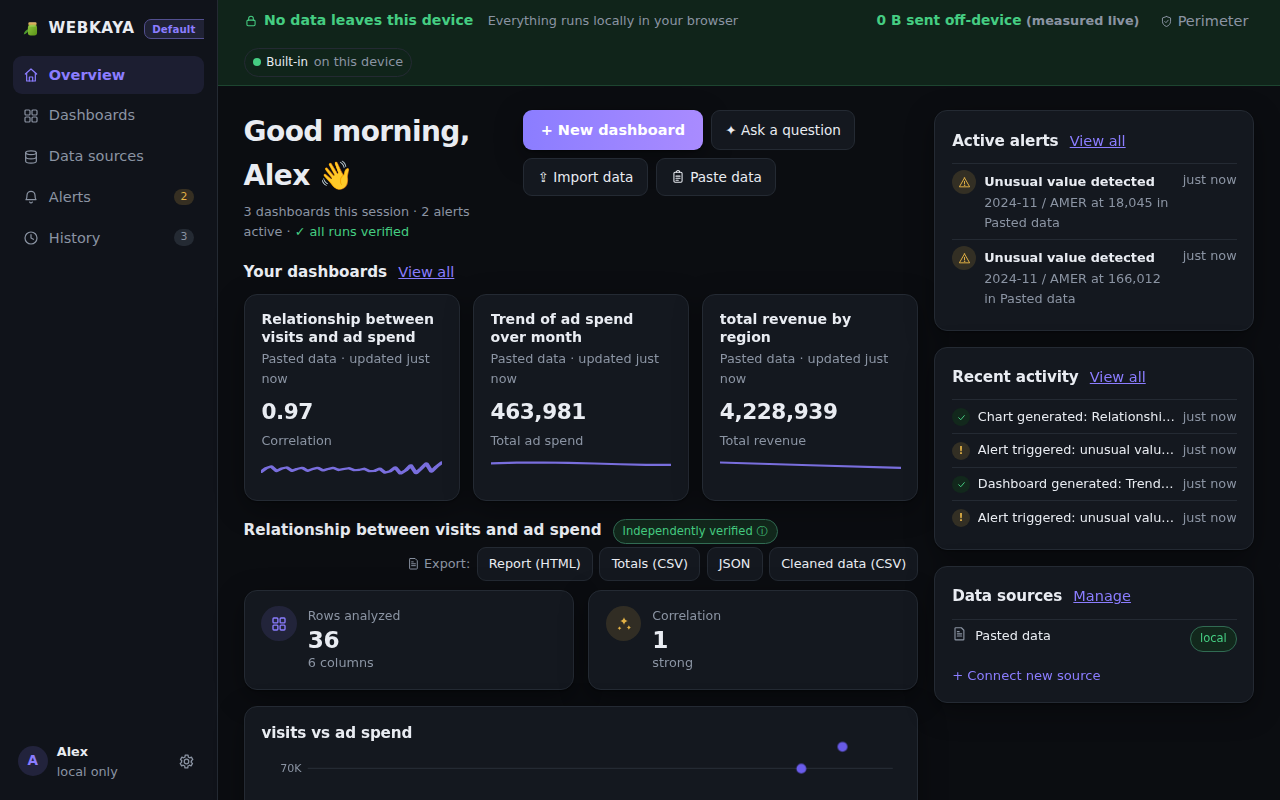Screen dimensions: 1280x800
Task: Click the 0 B sent off-device indicator
Action: click(1007, 20)
